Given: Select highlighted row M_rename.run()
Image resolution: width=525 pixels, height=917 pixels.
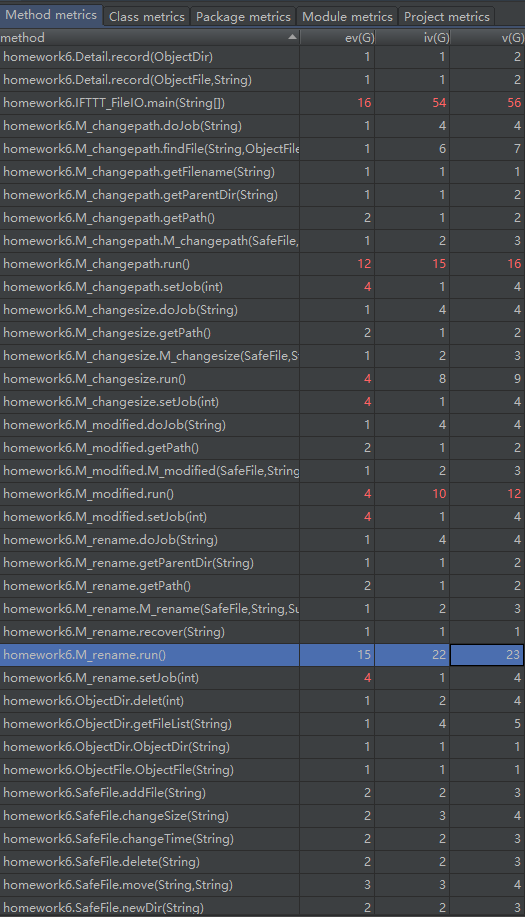Looking at the screenshot, I should 262,655.
